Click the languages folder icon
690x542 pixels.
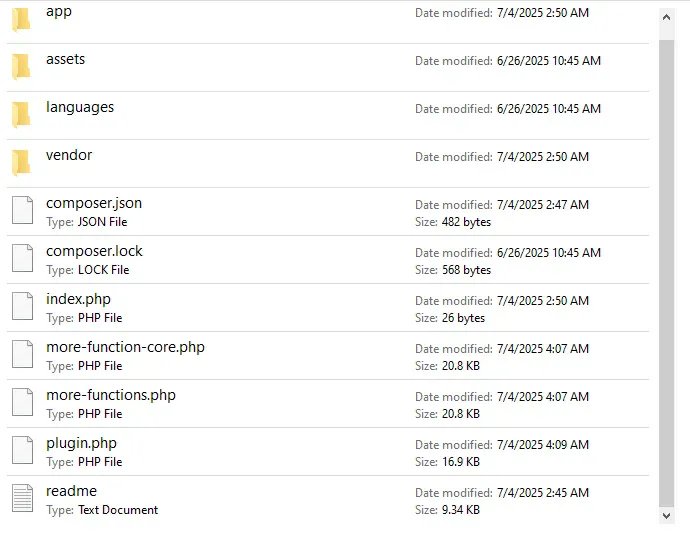pos(21,115)
